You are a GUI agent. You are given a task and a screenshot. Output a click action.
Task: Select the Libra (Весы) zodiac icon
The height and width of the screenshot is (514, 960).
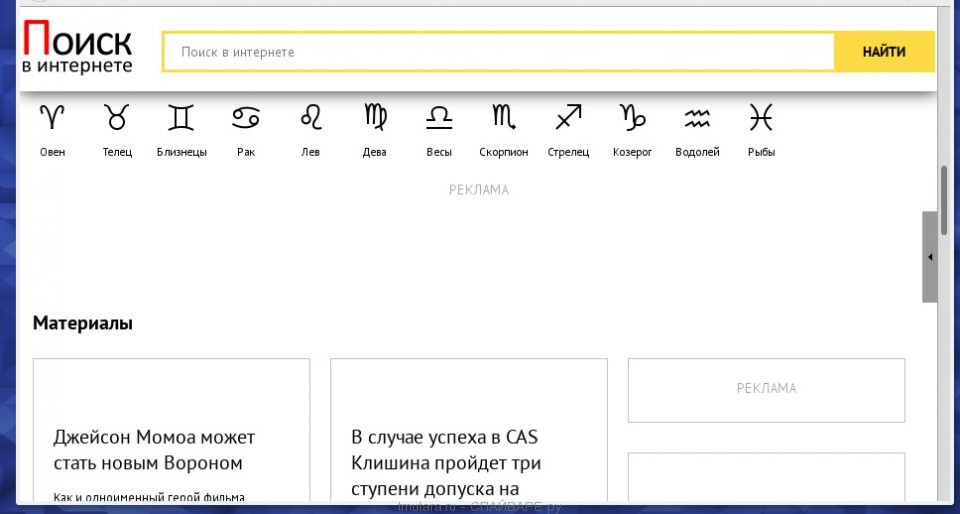point(439,118)
